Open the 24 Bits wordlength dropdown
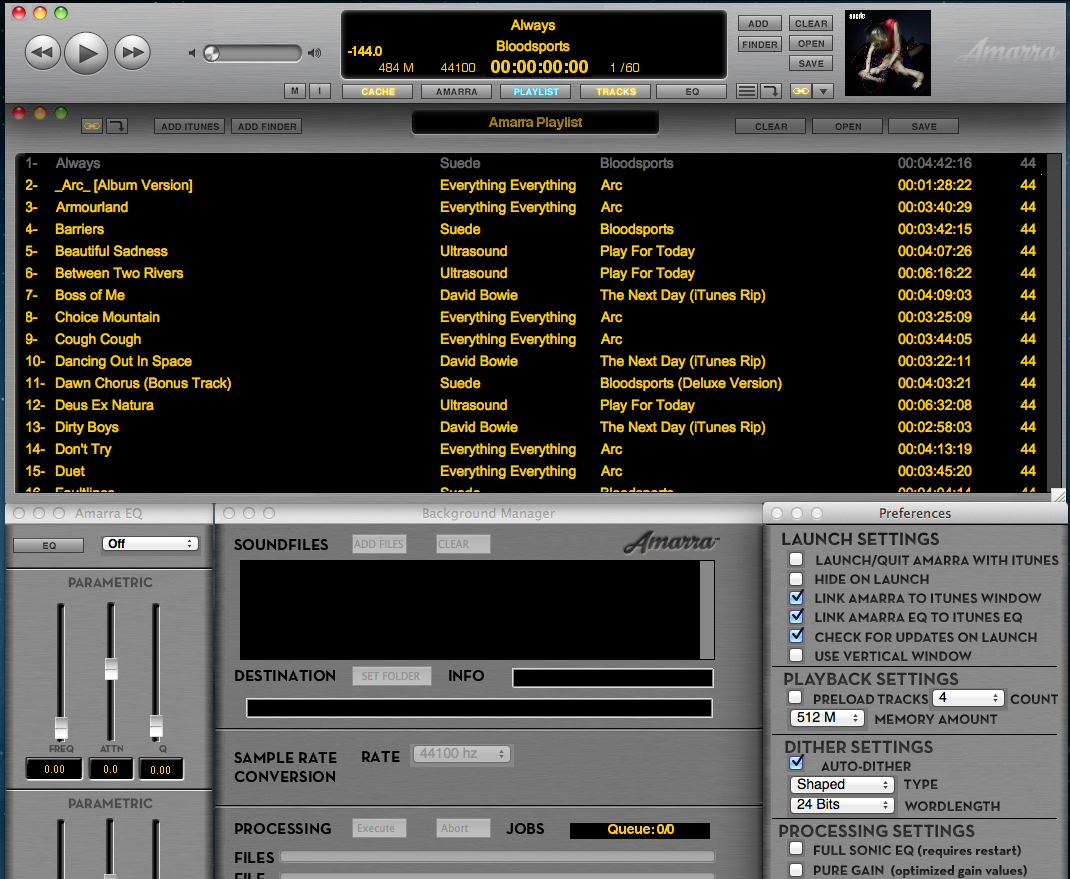The image size is (1070, 879). [x=841, y=805]
